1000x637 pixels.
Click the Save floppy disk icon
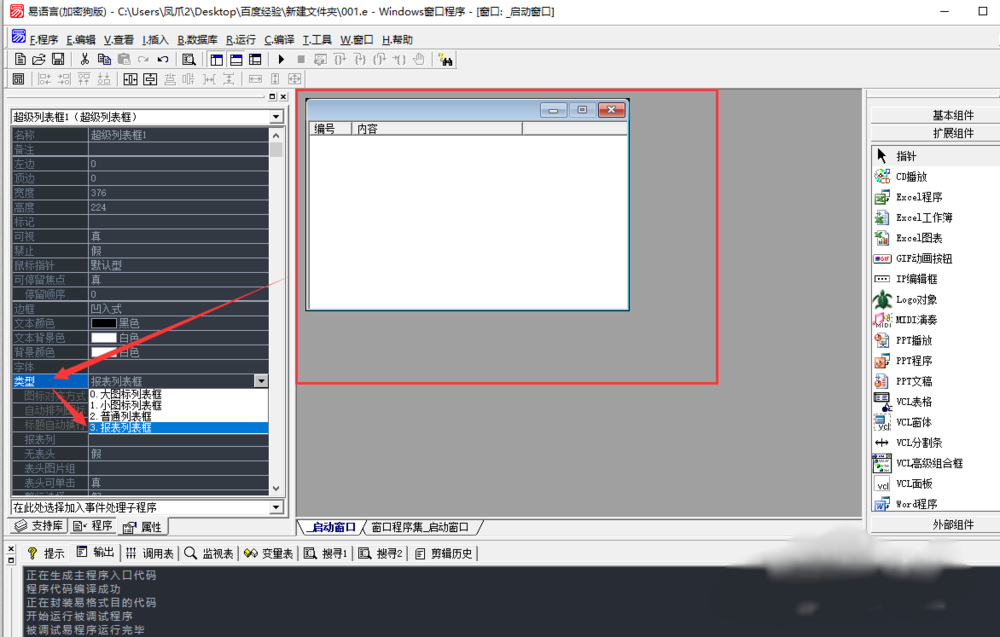pyautogui.click(x=58, y=59)
